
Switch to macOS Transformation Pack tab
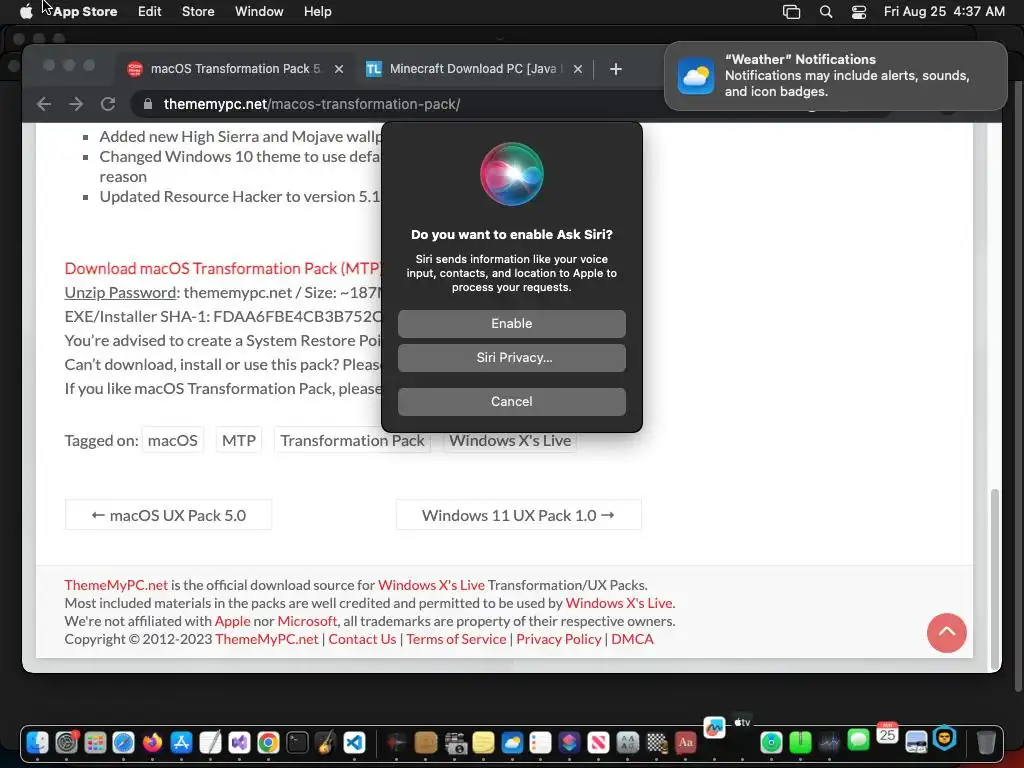(x=235, y=69)
